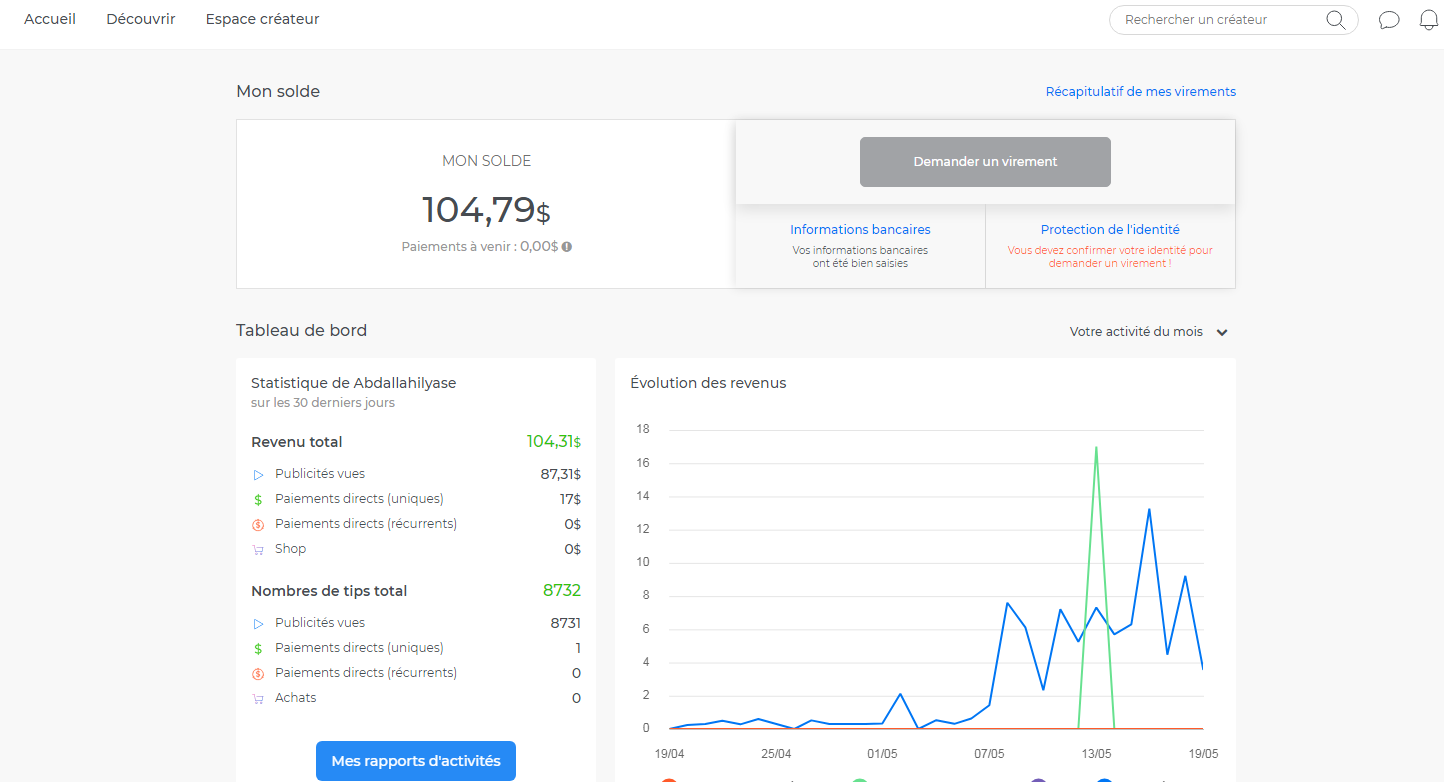Screen dimensions: 1444x782
Task: Click the 87,31$ Publicités vues value
Action: point(560,475)
